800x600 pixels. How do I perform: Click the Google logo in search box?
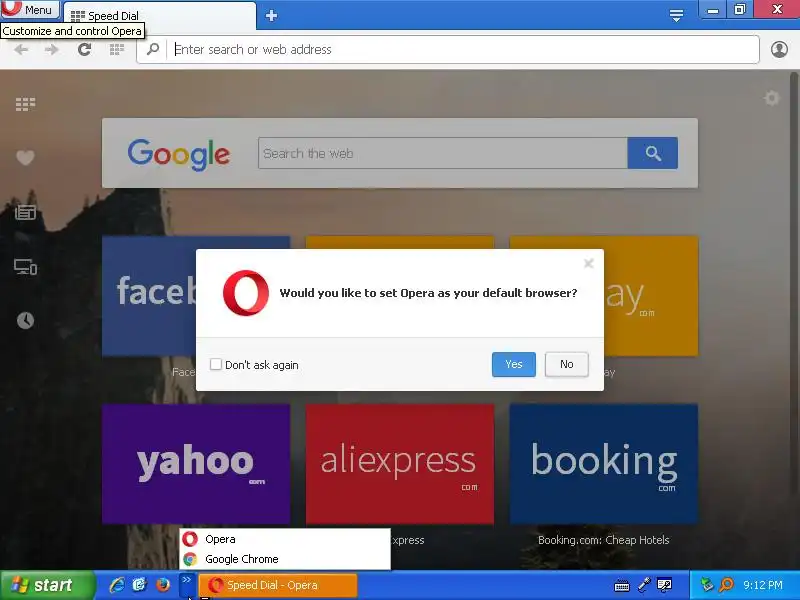point(179,154)
